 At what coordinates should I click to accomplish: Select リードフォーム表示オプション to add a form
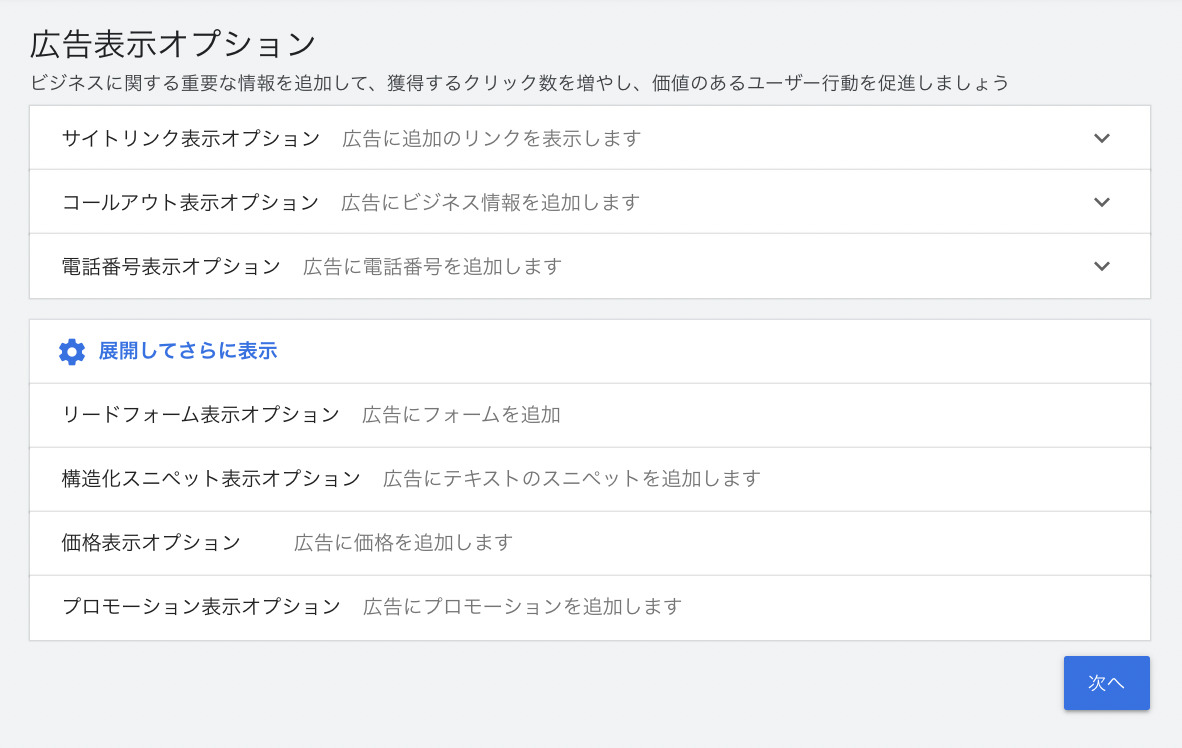[590, 415]
